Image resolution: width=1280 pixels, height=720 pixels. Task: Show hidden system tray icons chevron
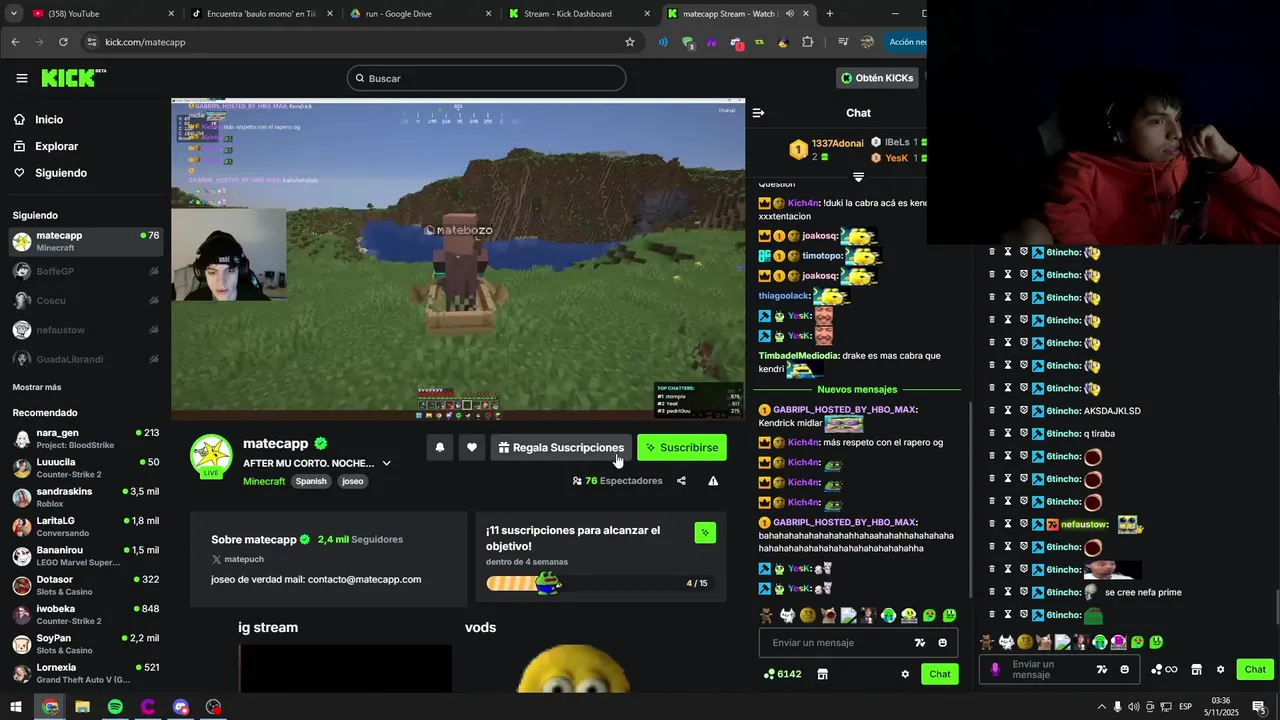click(1101, 707)
